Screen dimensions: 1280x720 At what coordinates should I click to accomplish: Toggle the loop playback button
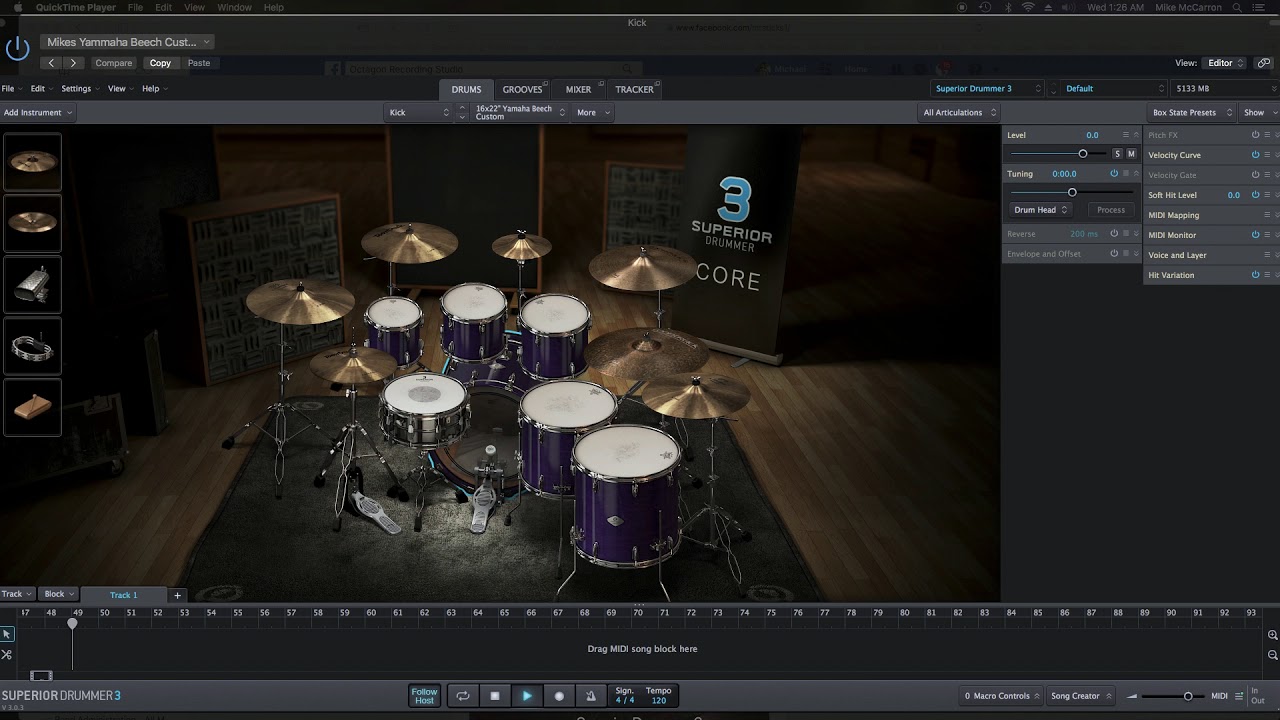coord(462,696)
